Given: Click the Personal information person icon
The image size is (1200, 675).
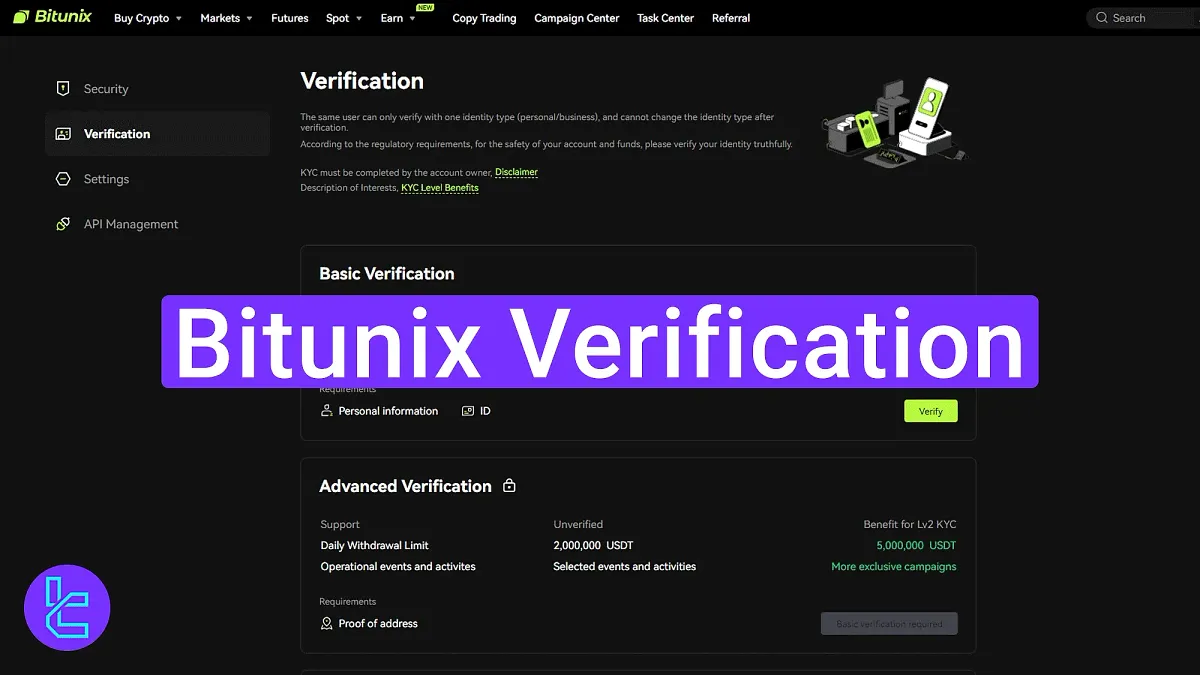Looking at the screenshot, I should [326, 410].
